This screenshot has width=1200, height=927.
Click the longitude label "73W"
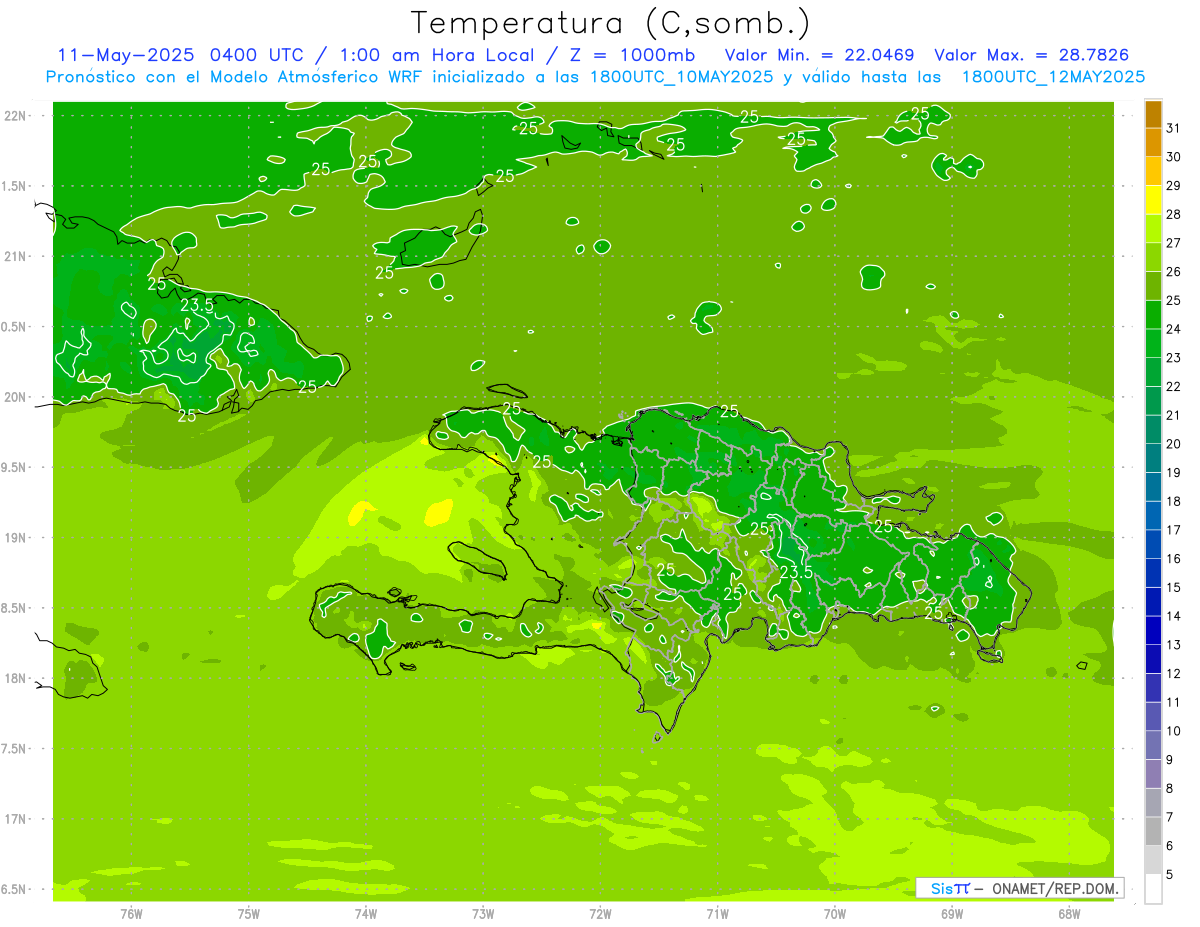483,914
